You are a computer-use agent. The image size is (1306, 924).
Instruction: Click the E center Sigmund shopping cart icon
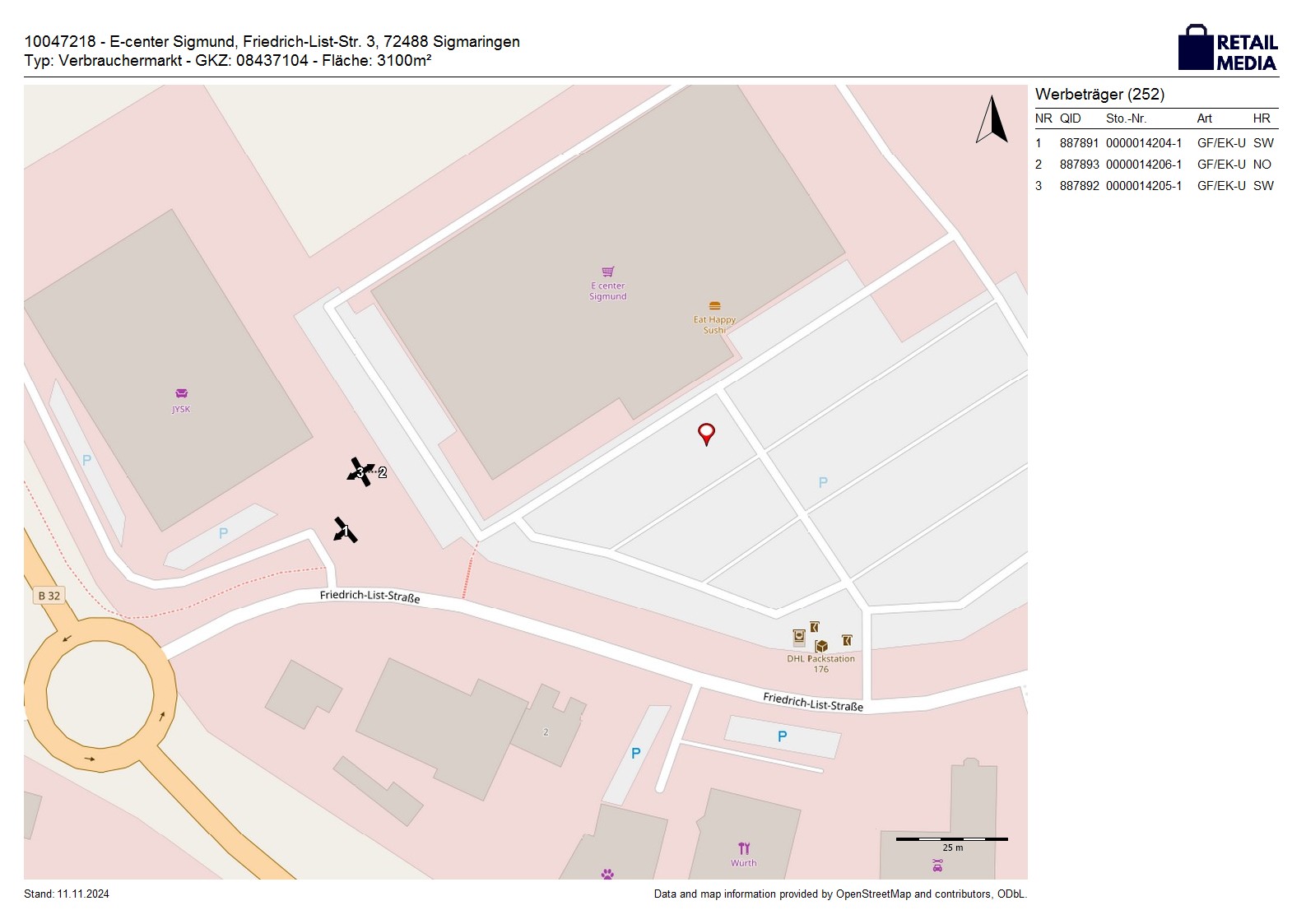tap(608, 272)
